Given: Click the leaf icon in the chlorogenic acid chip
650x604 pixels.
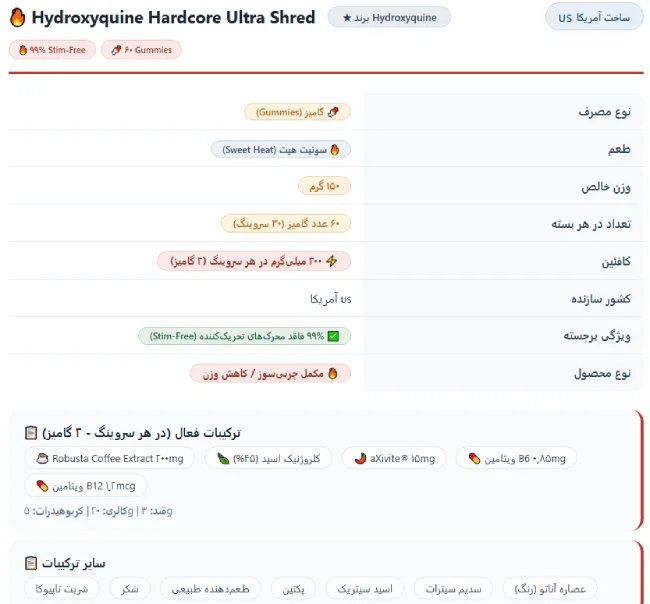Looking at the screenshot, I should click(x=223, y=458).
